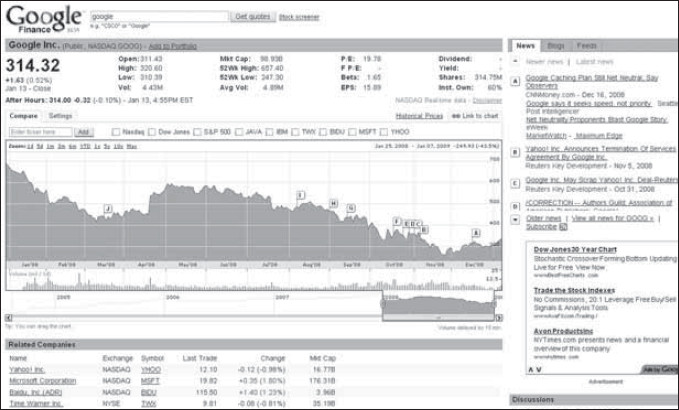Screen dimensions: 679x410
Task: Click chart flag J near Mar '08
Action: click(x=108, y=209)
